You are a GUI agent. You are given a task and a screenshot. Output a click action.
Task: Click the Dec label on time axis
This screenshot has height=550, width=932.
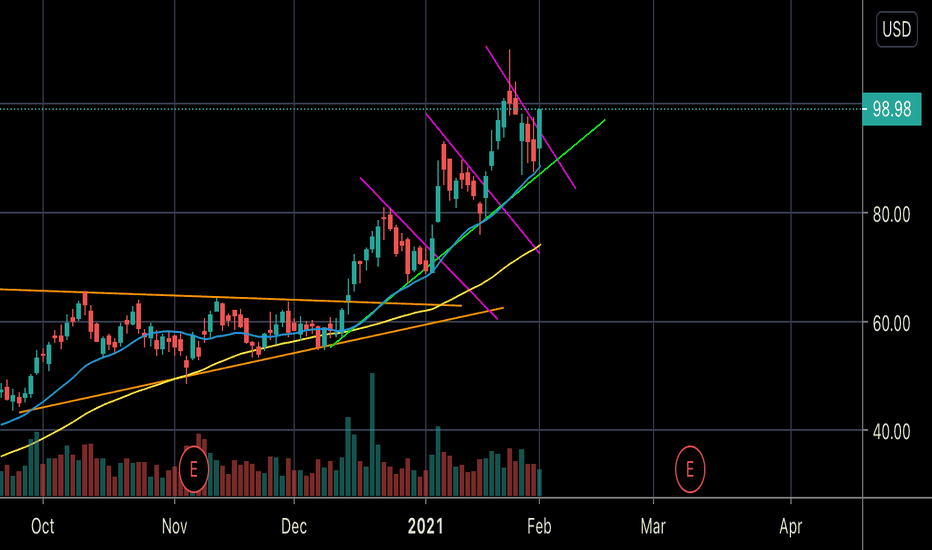click(x=294, y=526)
